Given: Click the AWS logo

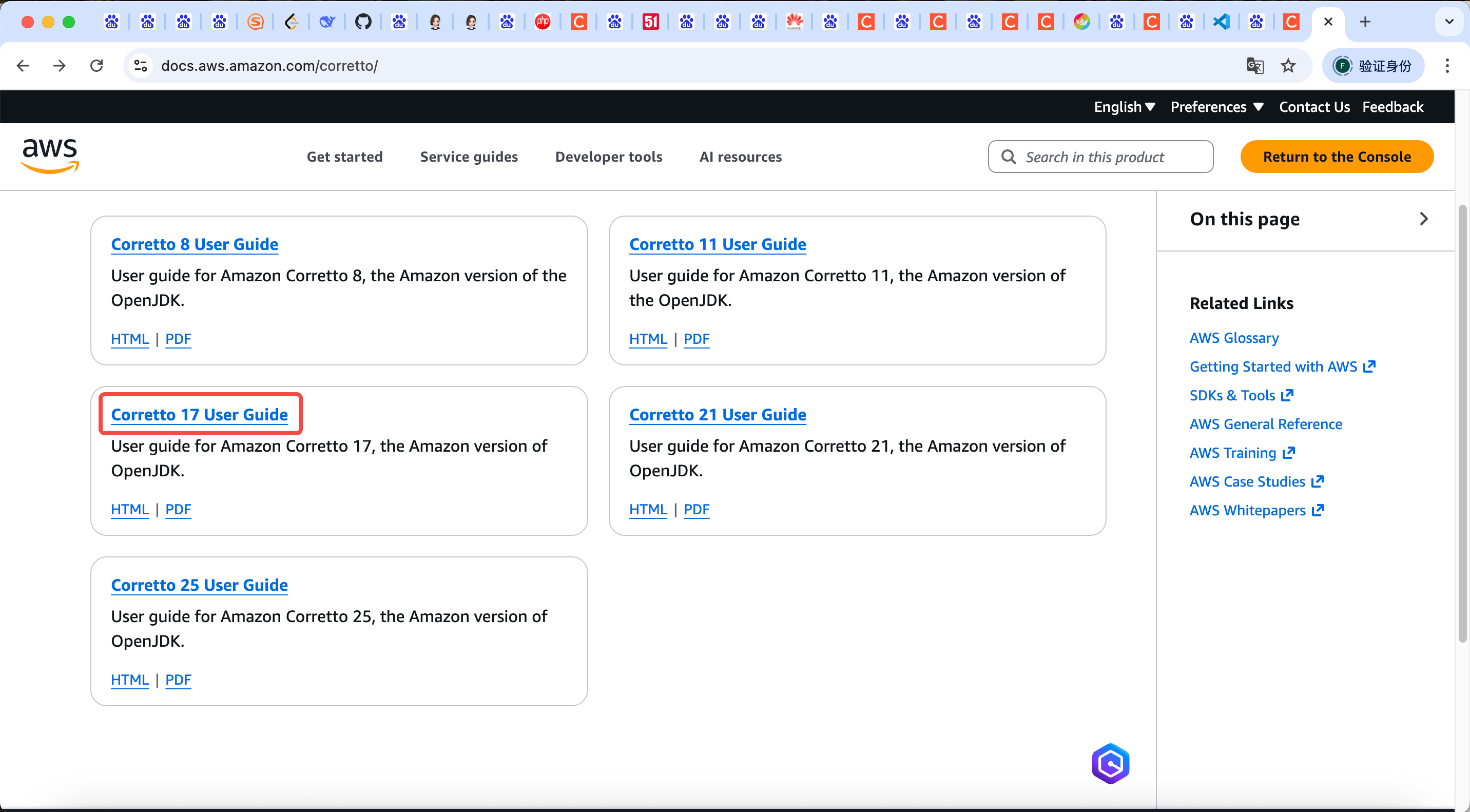Looking at the screenshot, I should [x=50, y=155].
